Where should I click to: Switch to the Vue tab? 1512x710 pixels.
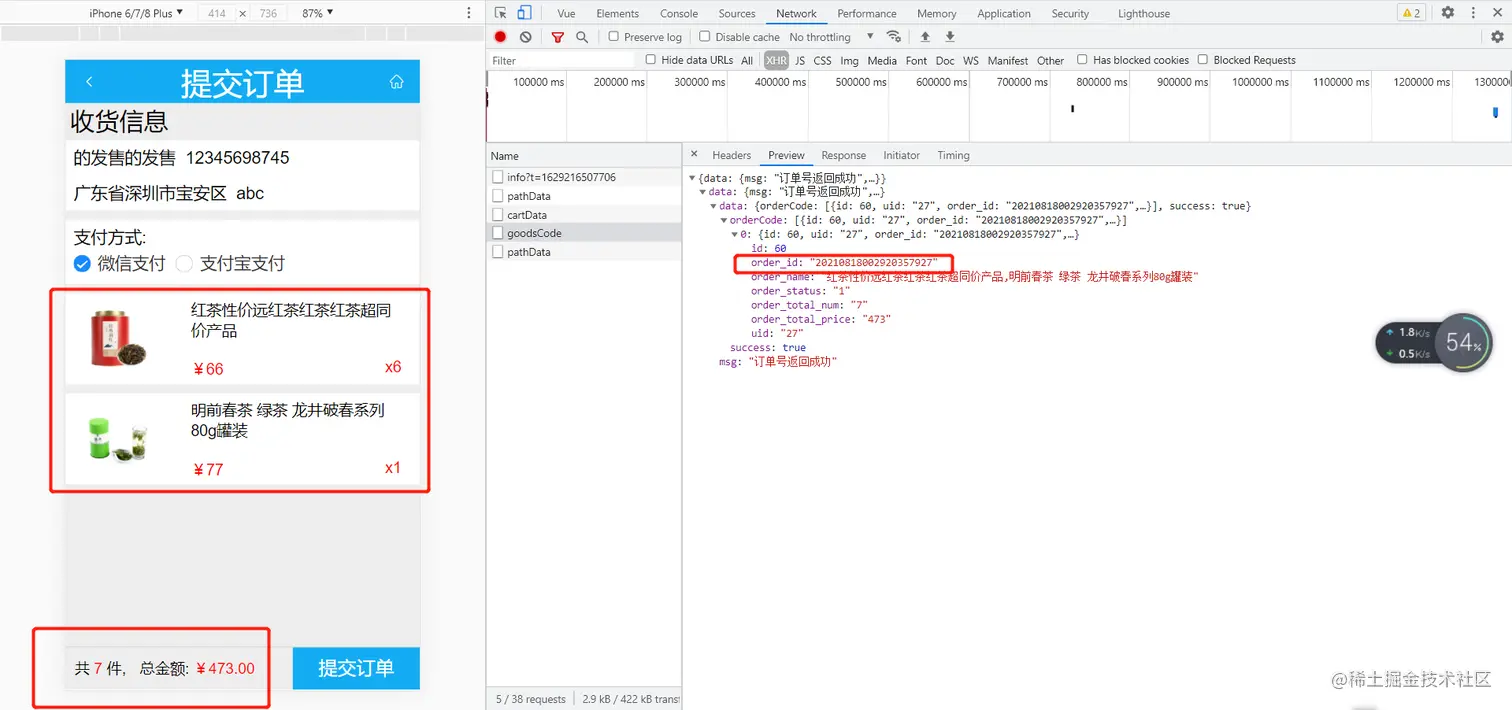566,13
